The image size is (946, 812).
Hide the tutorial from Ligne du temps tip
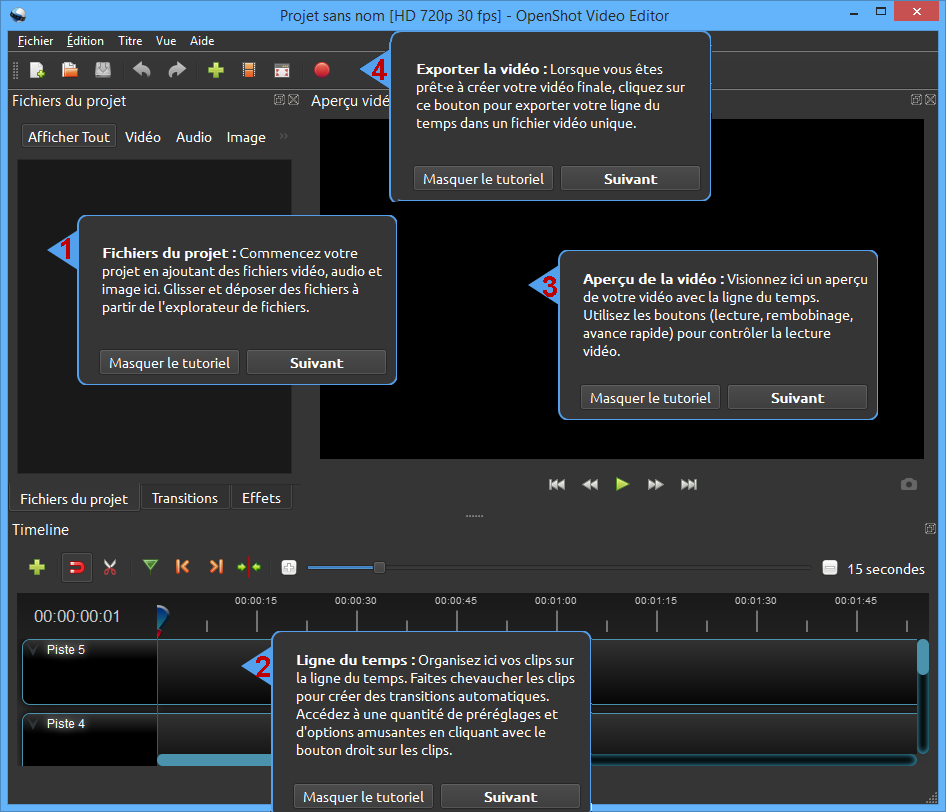[x=363, y=796]
